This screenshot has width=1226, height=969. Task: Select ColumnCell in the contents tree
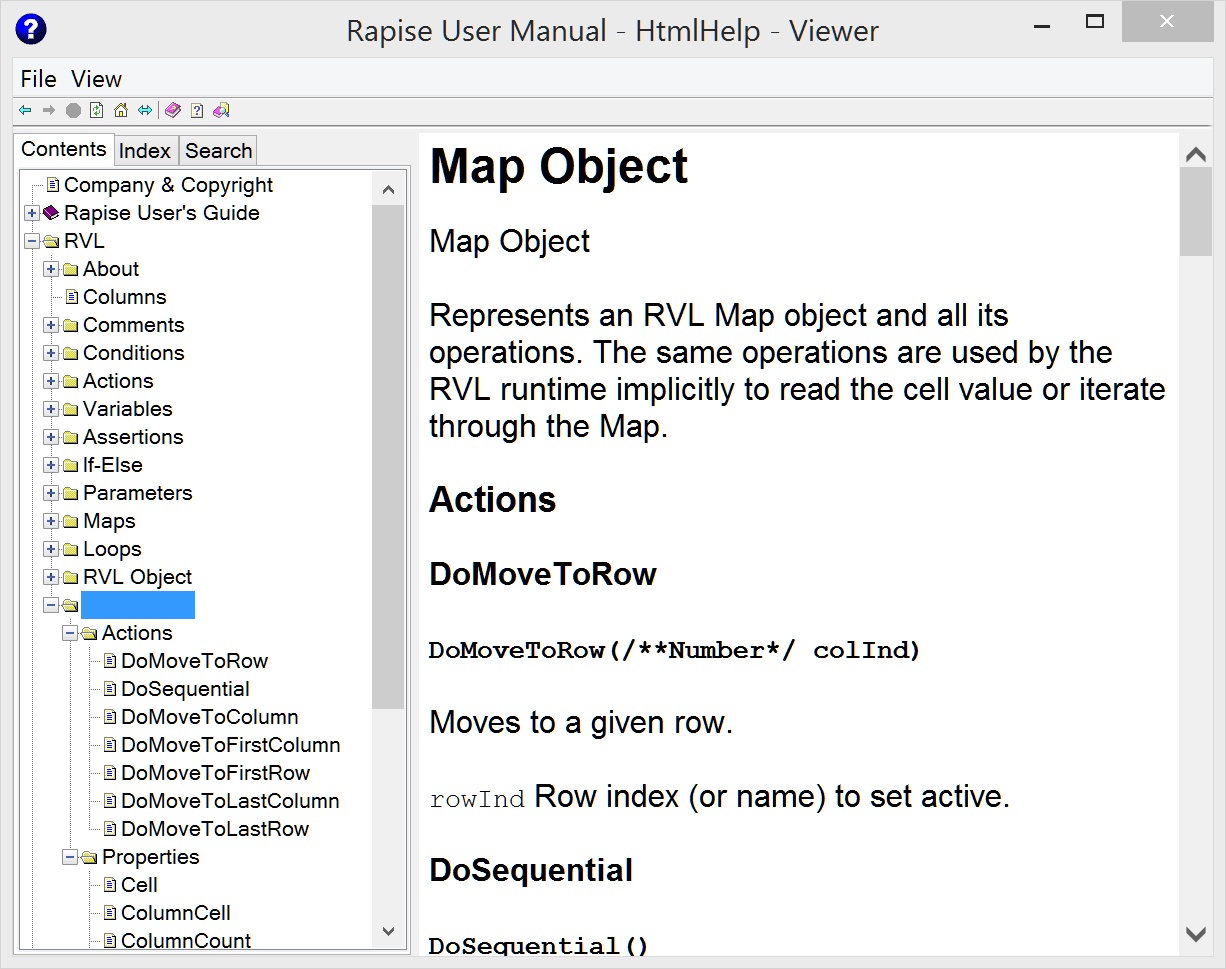(175, 913)
